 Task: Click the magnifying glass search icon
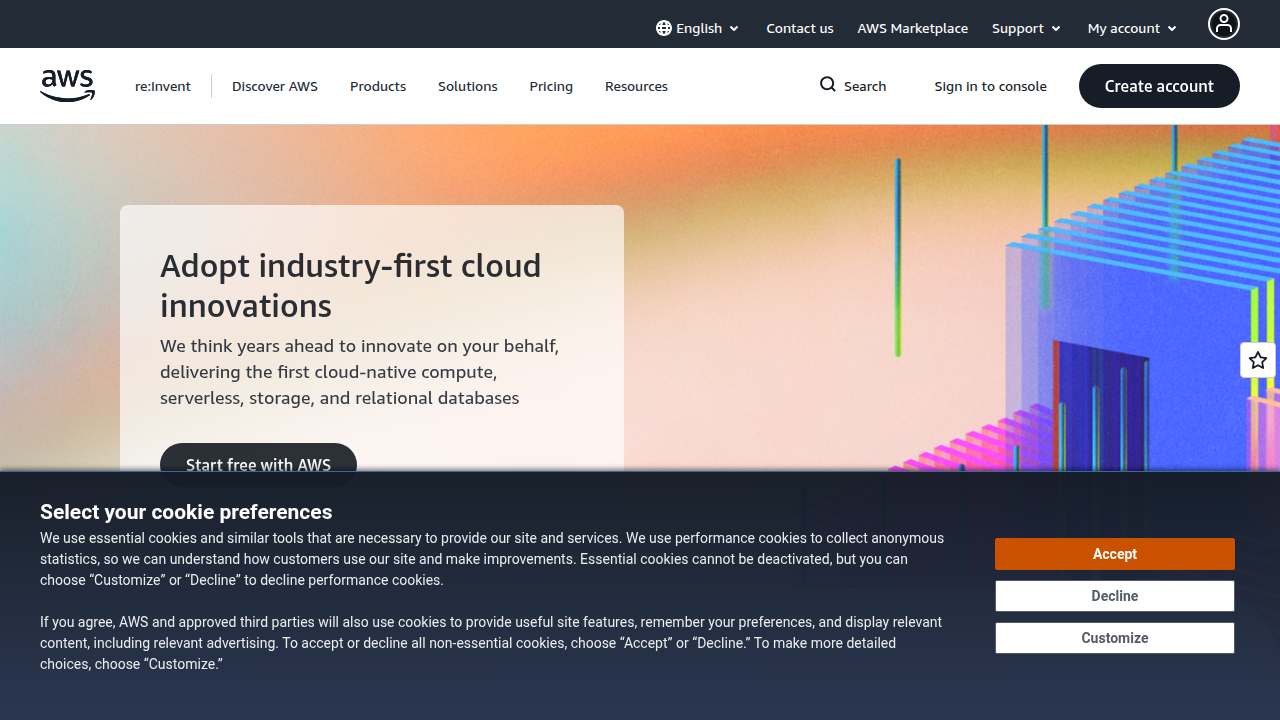point(828,85)
